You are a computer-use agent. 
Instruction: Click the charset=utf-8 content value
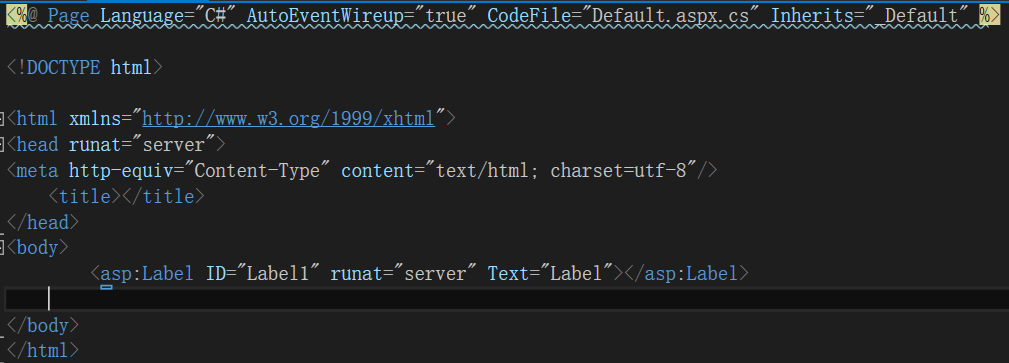pyautogui.click(x=619, y=171)
